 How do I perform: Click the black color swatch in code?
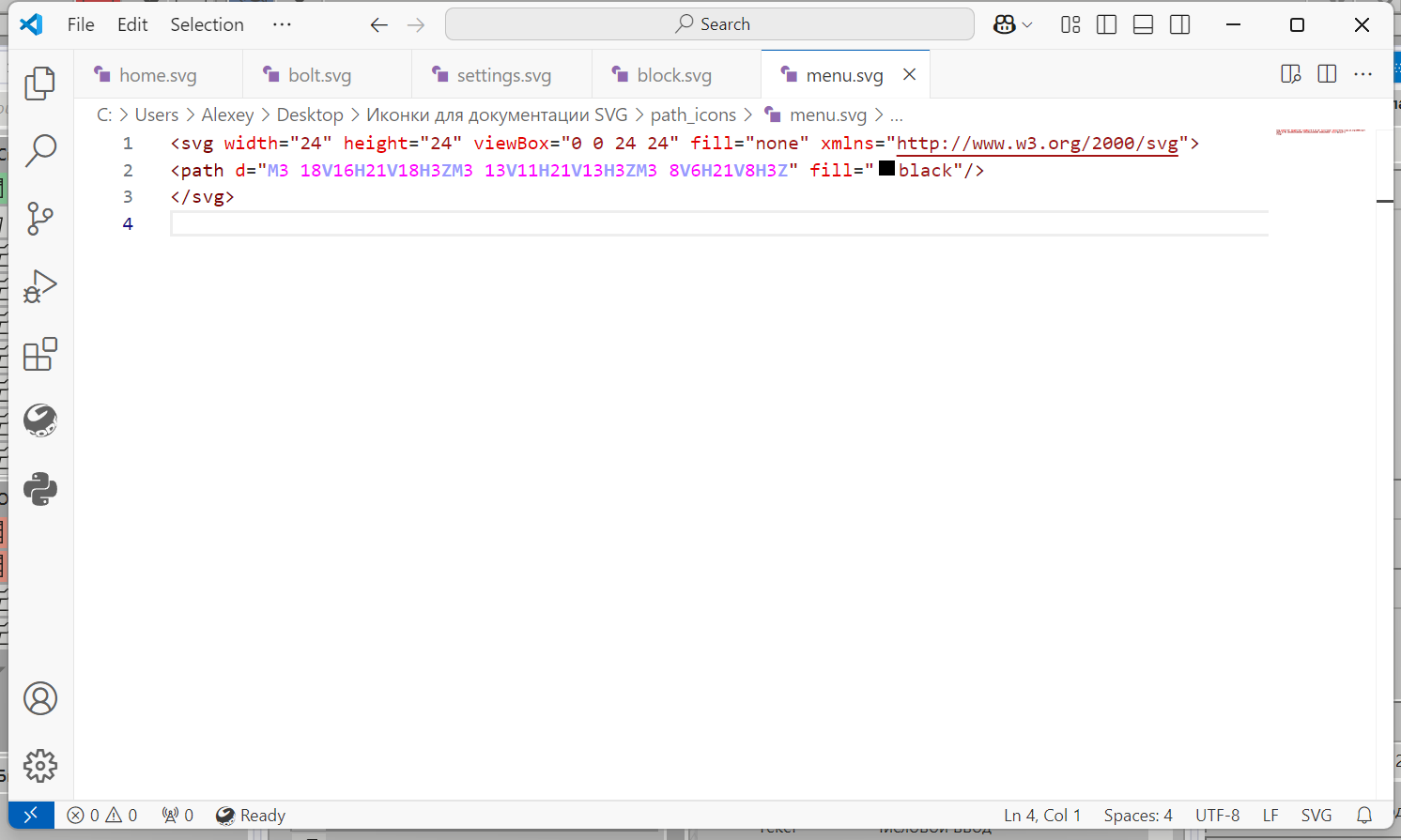tap(886, 169)
